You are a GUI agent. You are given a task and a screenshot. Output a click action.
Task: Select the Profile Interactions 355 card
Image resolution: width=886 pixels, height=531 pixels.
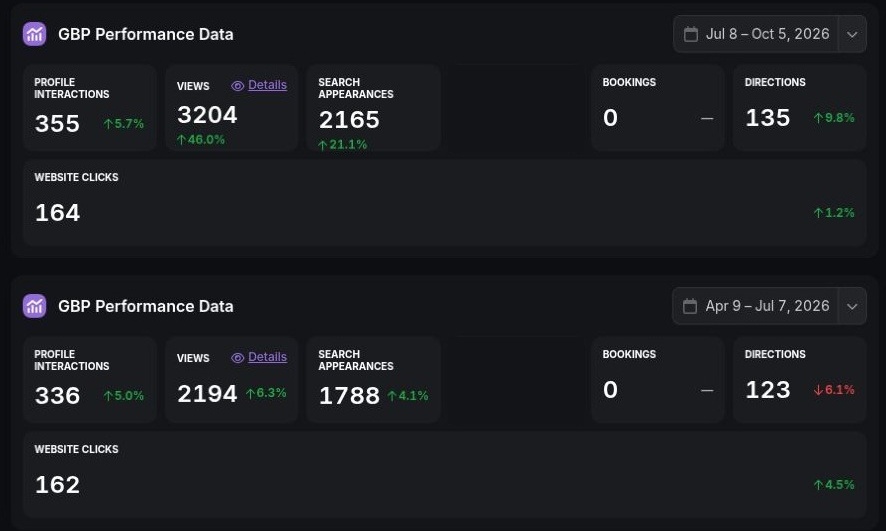pos(90,107)
